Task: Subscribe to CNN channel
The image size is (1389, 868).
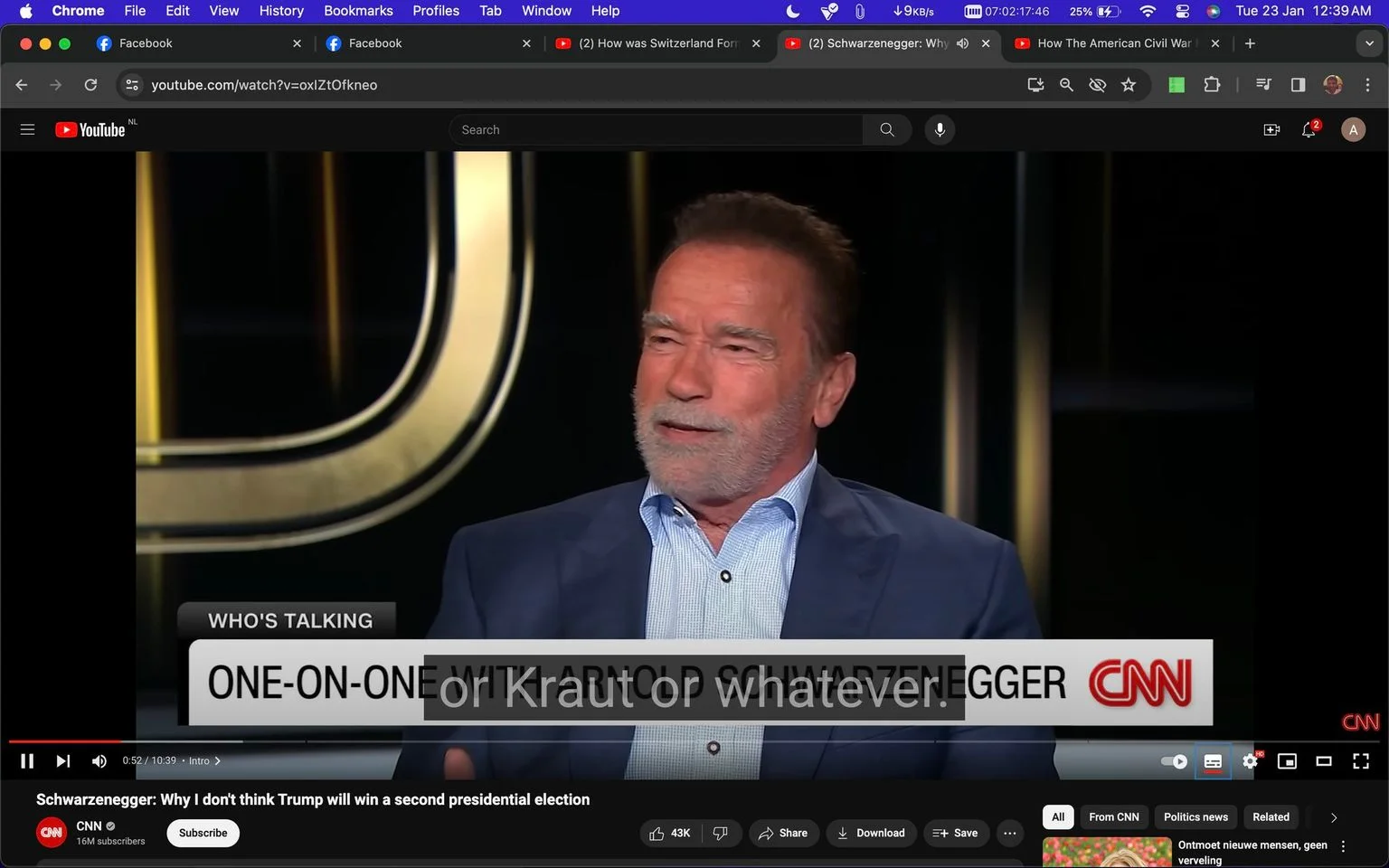Action: pyautogui.click(x=203, y=834)
